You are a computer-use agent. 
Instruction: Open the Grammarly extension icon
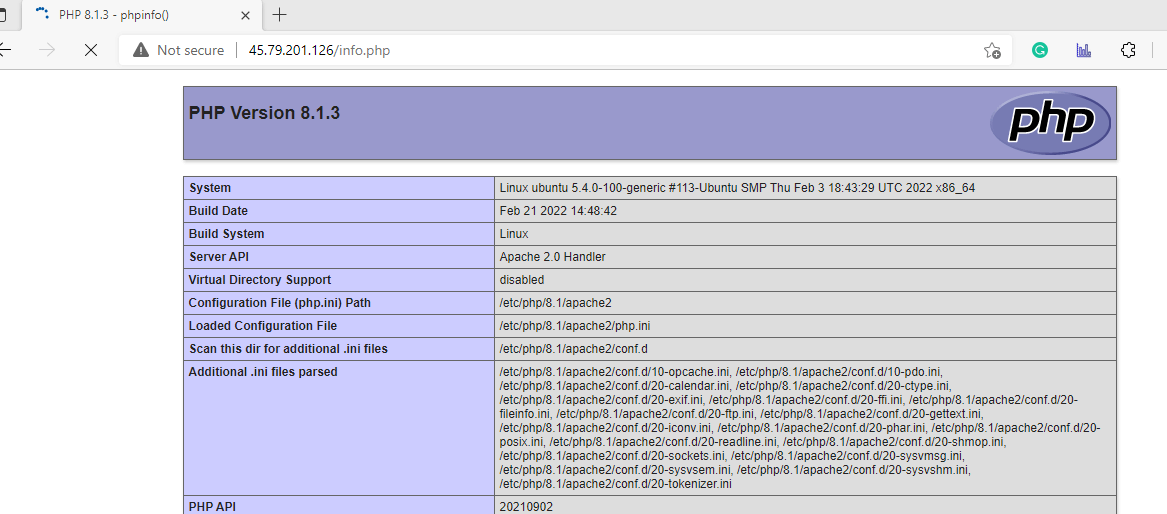tap(1040, 51)
